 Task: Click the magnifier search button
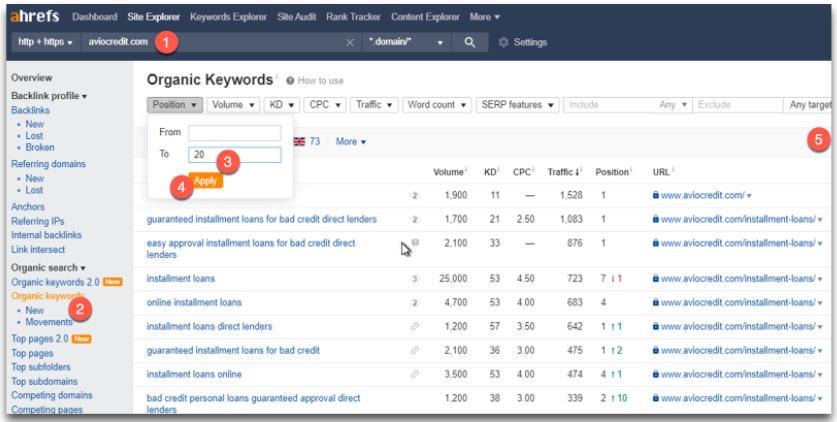click(469, 42)
